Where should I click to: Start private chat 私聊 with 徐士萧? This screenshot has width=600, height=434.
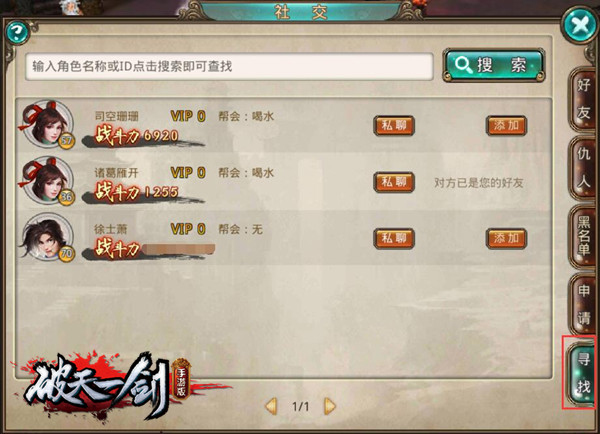click(394, 238)
